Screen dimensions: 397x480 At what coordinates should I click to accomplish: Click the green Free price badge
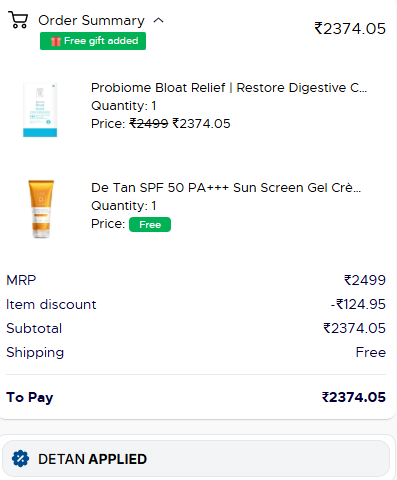[150, 225]
